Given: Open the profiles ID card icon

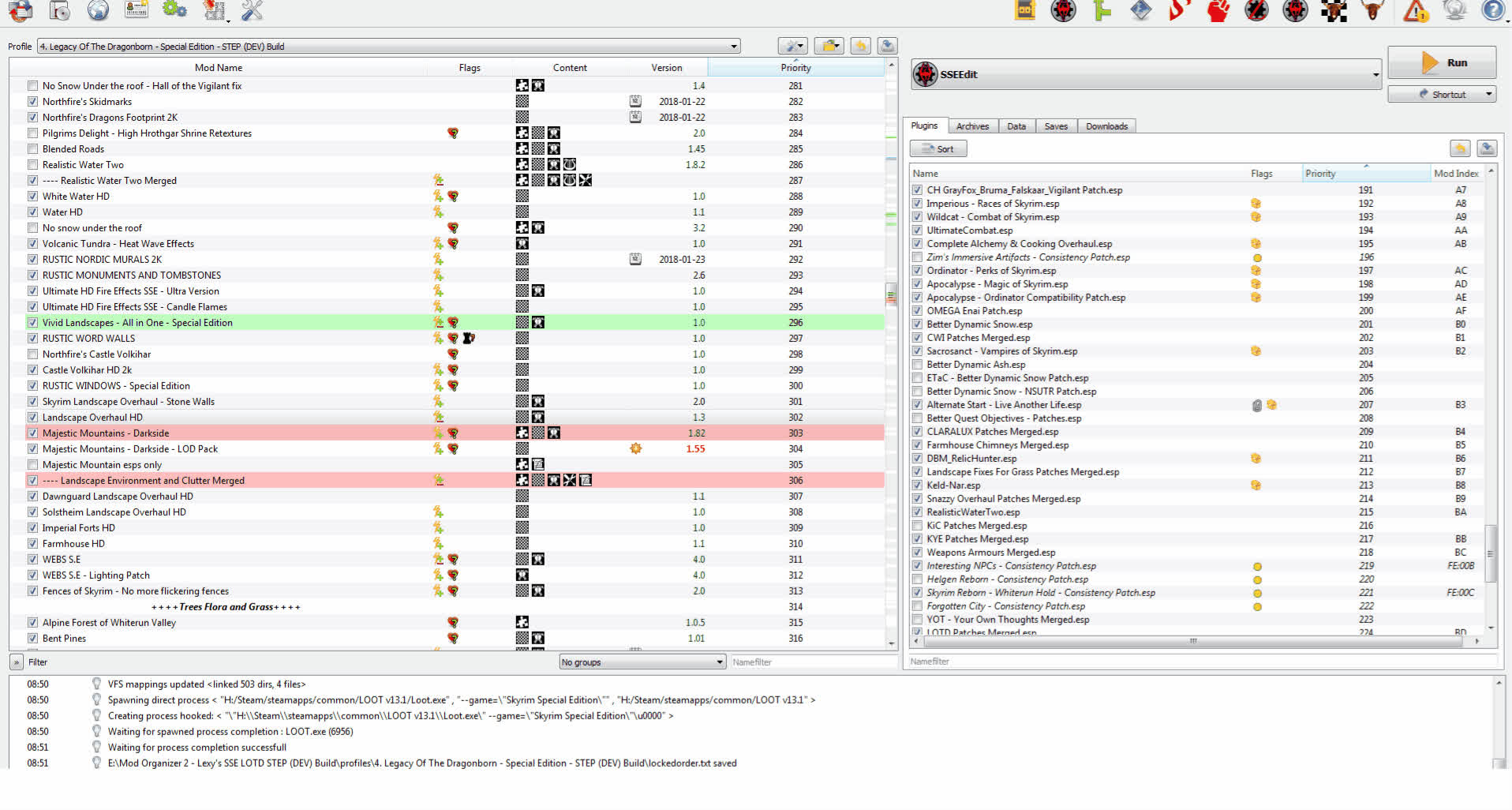Looking at the screenshot, I should point(137,9).
